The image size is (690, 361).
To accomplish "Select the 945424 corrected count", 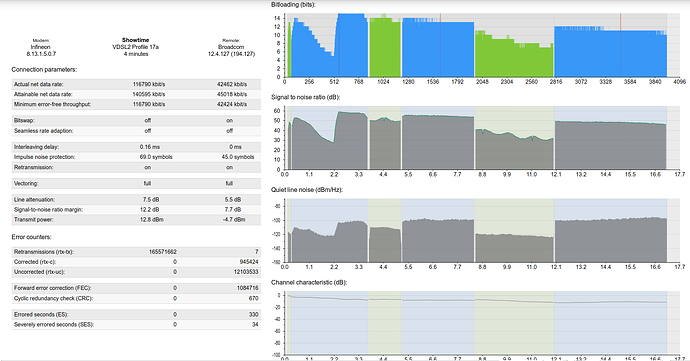I will [249, 262].
